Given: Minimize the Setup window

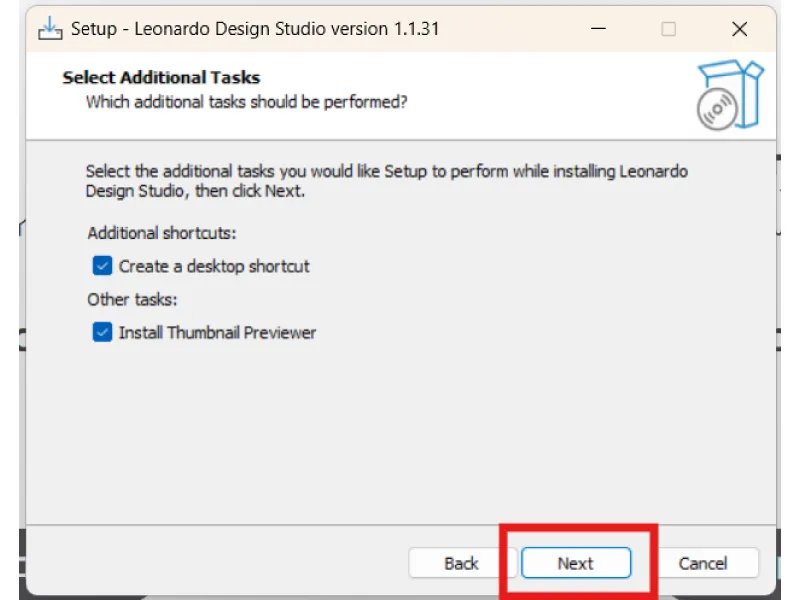Looking at the screenshot, I should click(x=598, y=29).
